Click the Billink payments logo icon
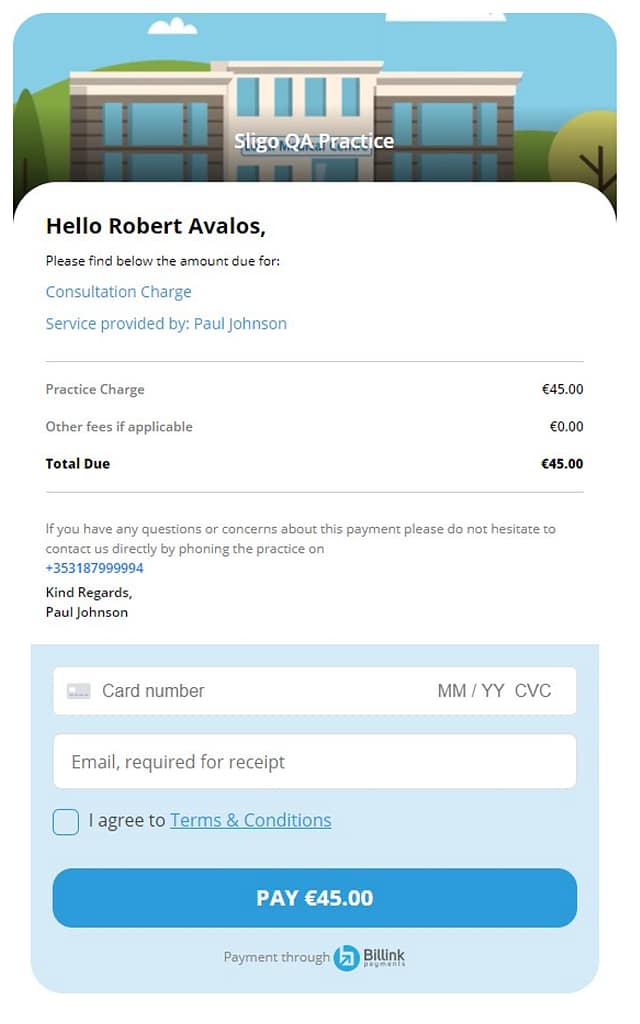640x1024 pixels. coord(346,957)
